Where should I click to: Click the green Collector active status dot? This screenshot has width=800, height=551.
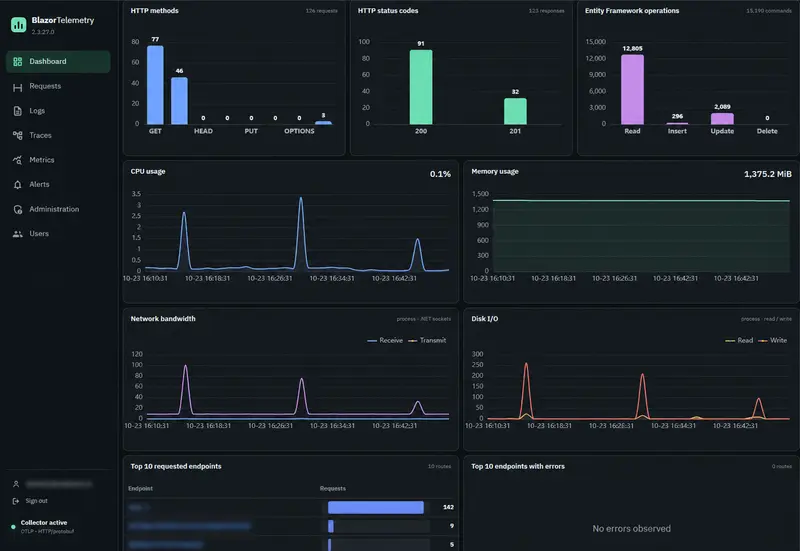pos(13,527)
